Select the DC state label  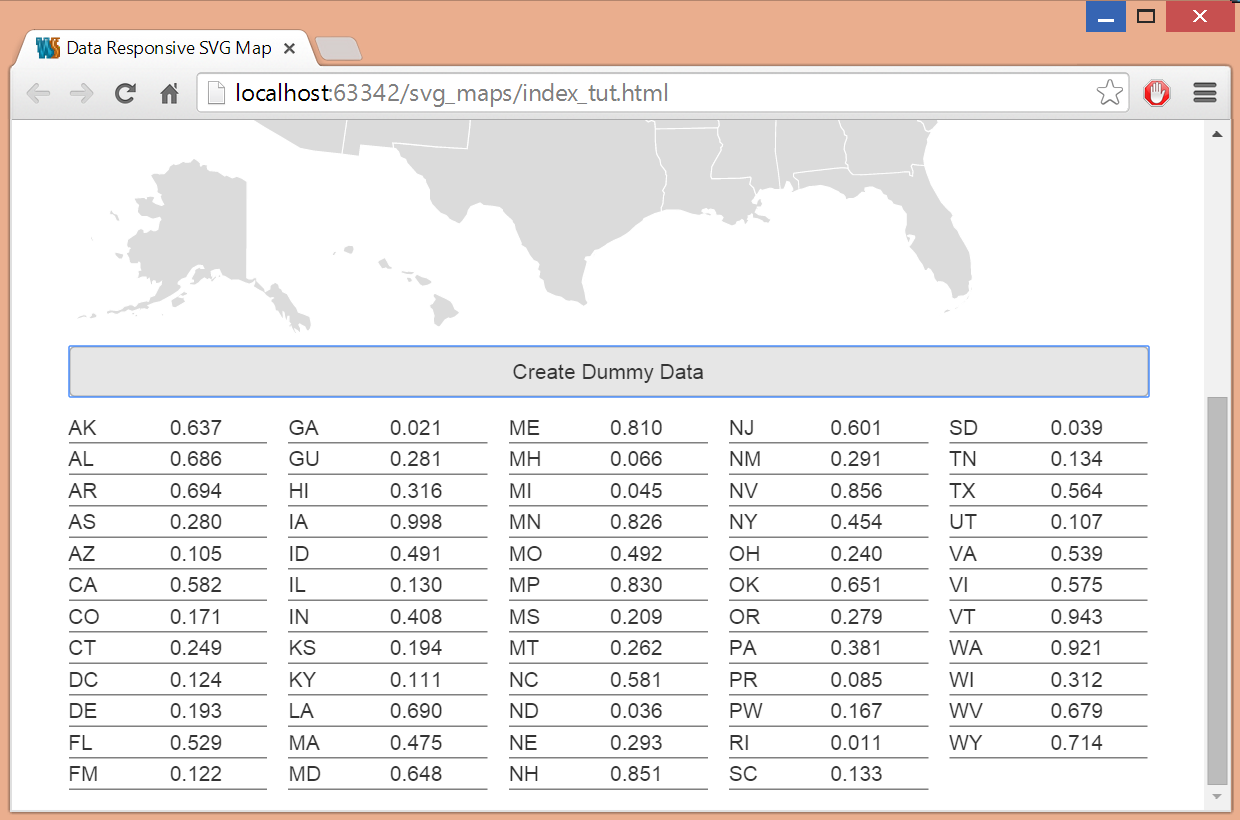click(84, 680)
